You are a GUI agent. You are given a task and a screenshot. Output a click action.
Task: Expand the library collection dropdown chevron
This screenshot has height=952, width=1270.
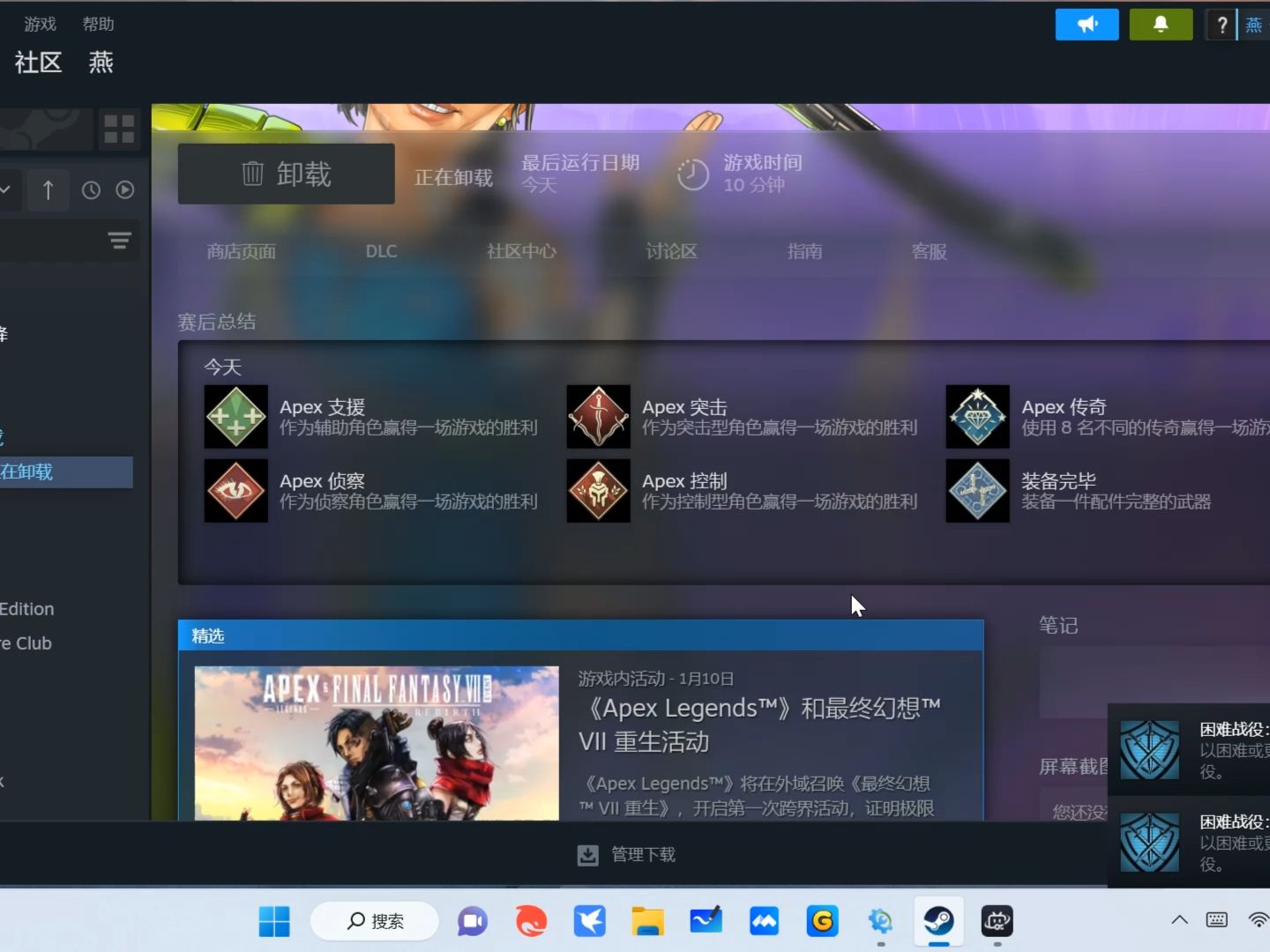pyautogui.click(x=6, y=190)
